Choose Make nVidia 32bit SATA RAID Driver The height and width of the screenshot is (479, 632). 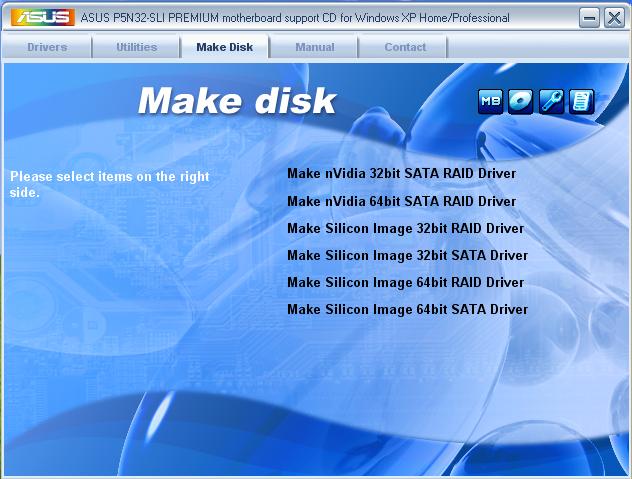401,173
